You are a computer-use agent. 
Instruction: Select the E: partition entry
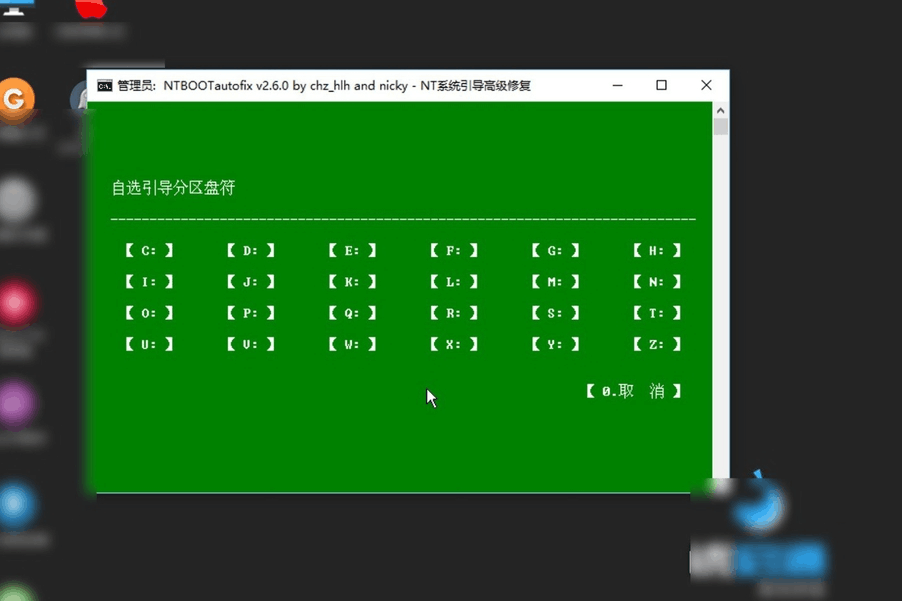point(352,251)
